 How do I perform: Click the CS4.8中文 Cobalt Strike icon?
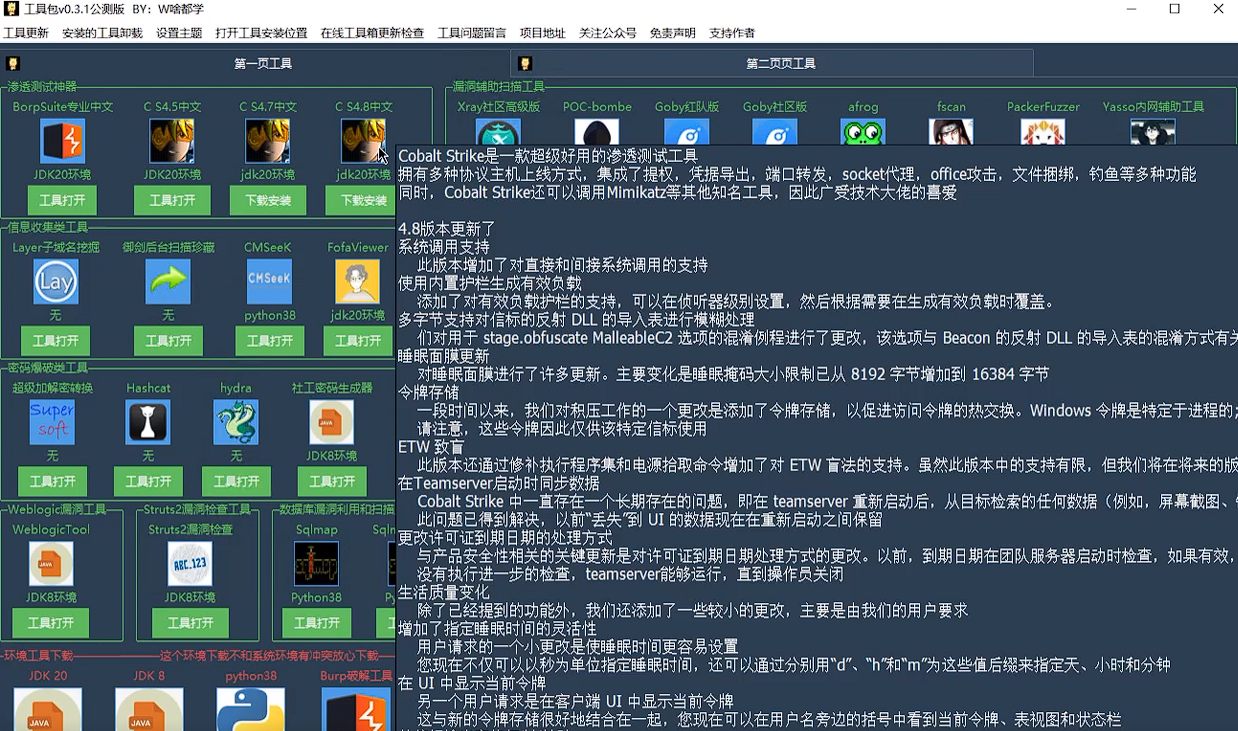click(x=363, y=141)
